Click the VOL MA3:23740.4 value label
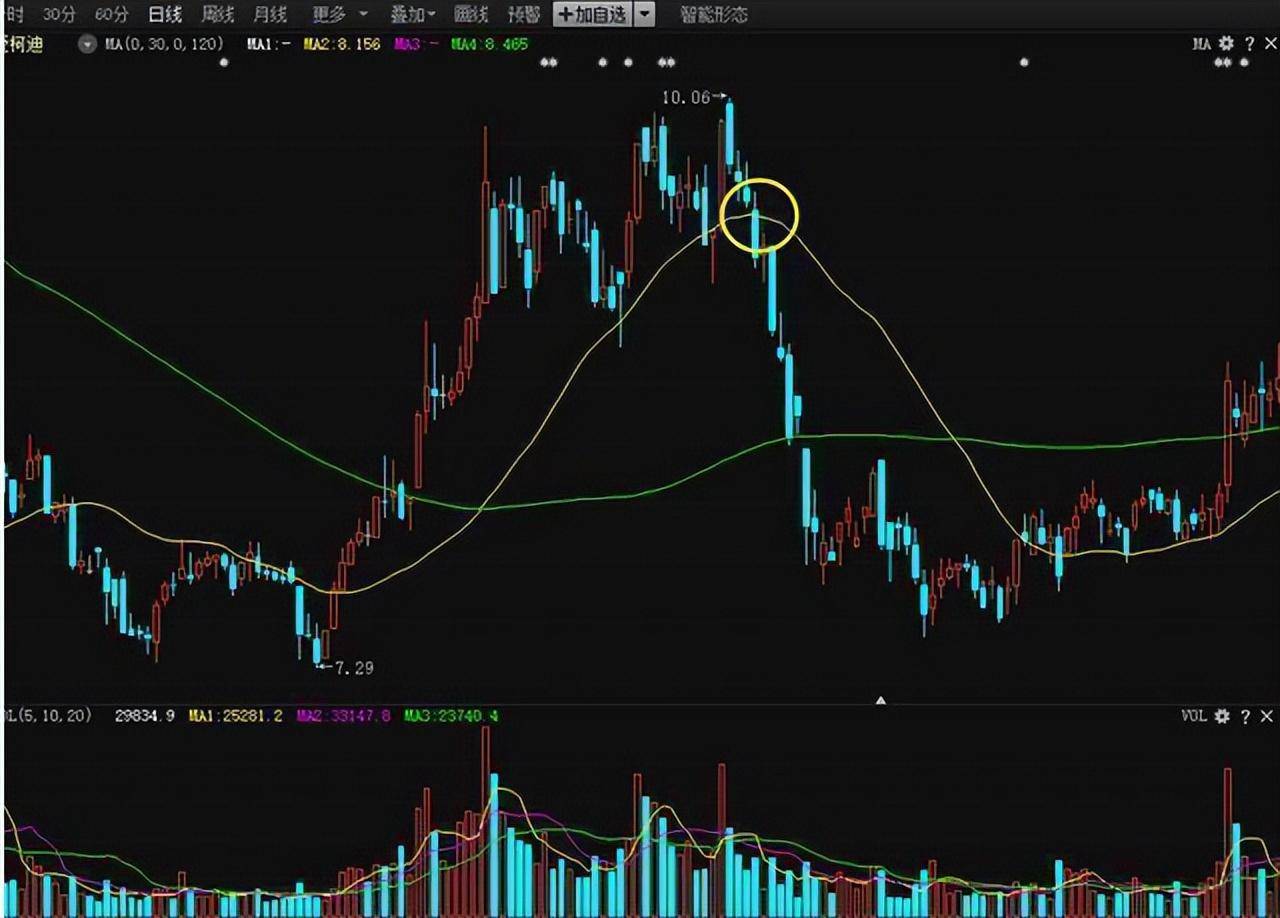This screenshot has height=918, width=1280. coord(451,716)
